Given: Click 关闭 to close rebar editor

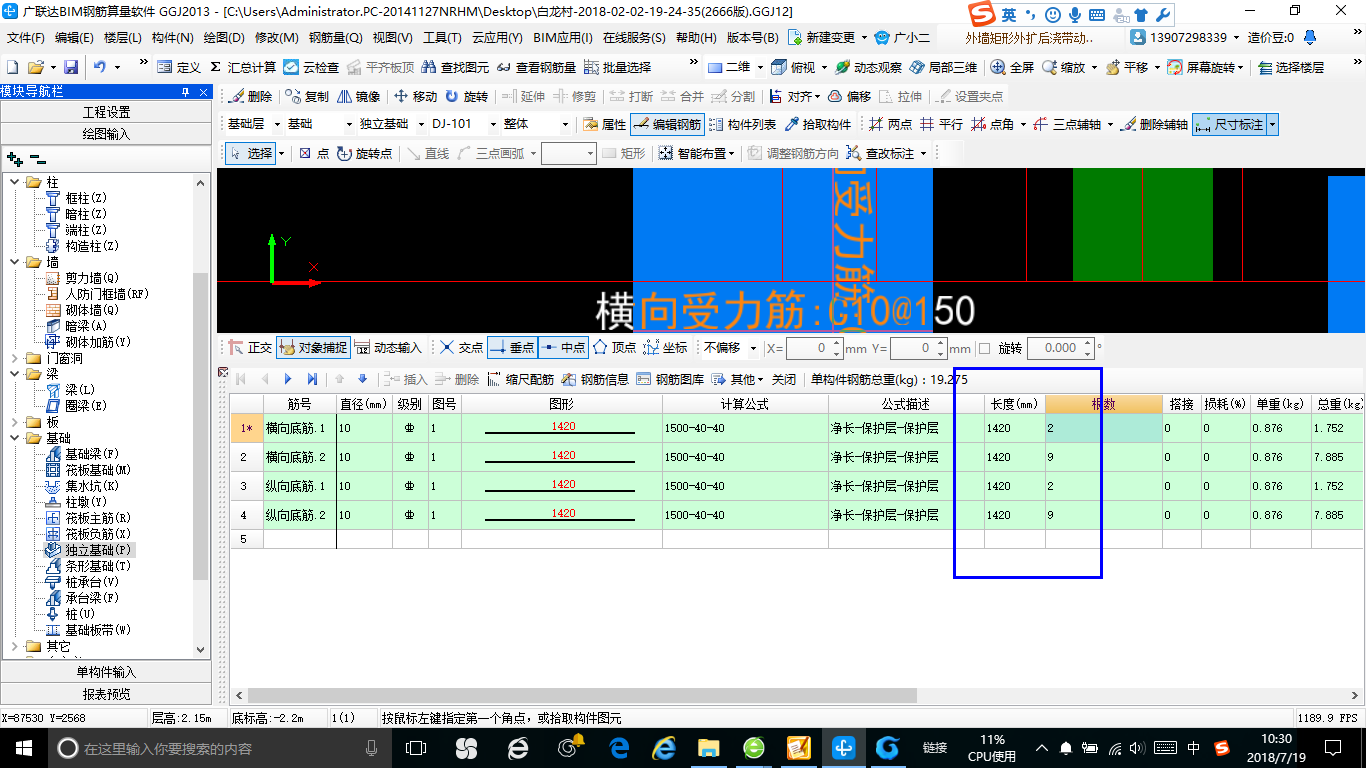Looking at the screenshot, I should tap(784, 380).
